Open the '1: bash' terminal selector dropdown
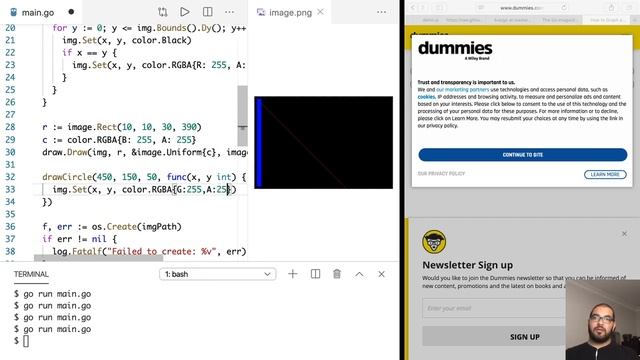Image resolution: width=640 pixels, height=360 pixels. coord(218,274)
